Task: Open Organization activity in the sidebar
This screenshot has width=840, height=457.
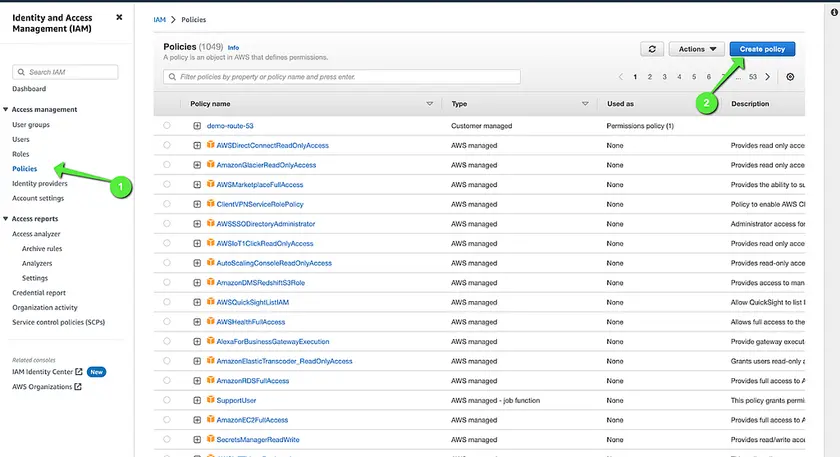Action: pos(44,308)
